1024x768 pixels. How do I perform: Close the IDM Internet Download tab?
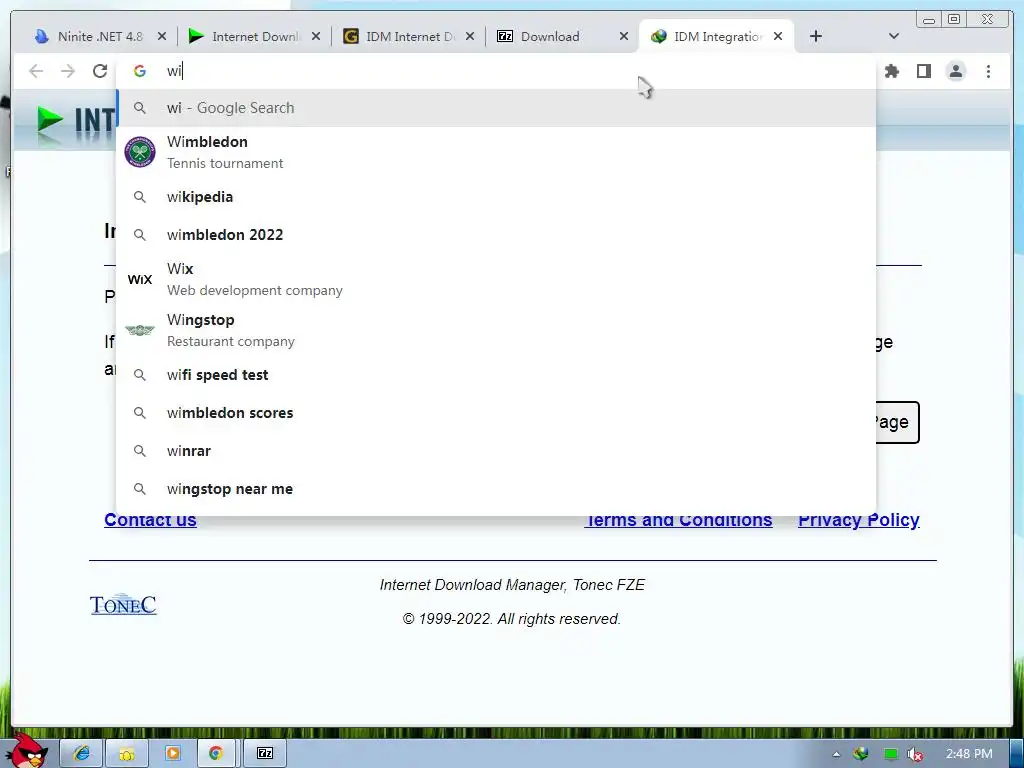click(470, 37)
